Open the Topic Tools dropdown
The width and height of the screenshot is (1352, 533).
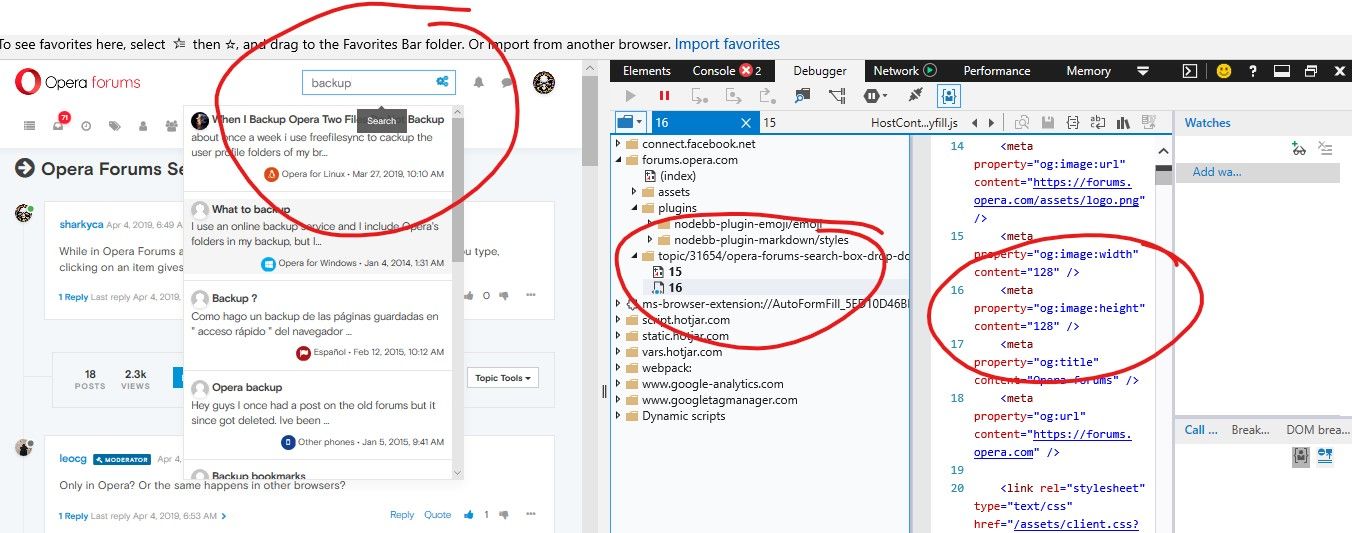(504, 378)
